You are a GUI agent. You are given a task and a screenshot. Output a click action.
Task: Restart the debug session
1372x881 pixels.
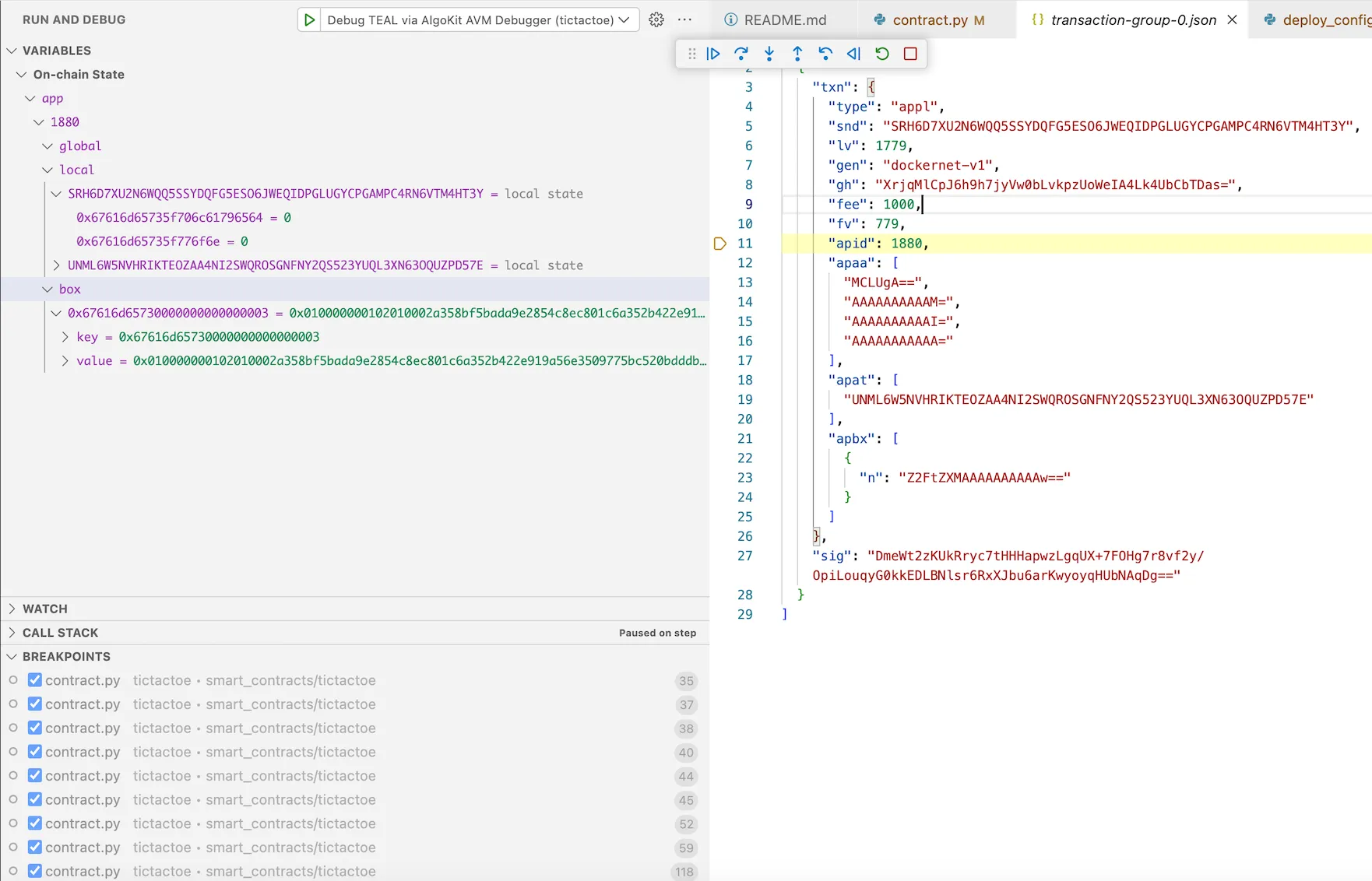coord(881,54)
